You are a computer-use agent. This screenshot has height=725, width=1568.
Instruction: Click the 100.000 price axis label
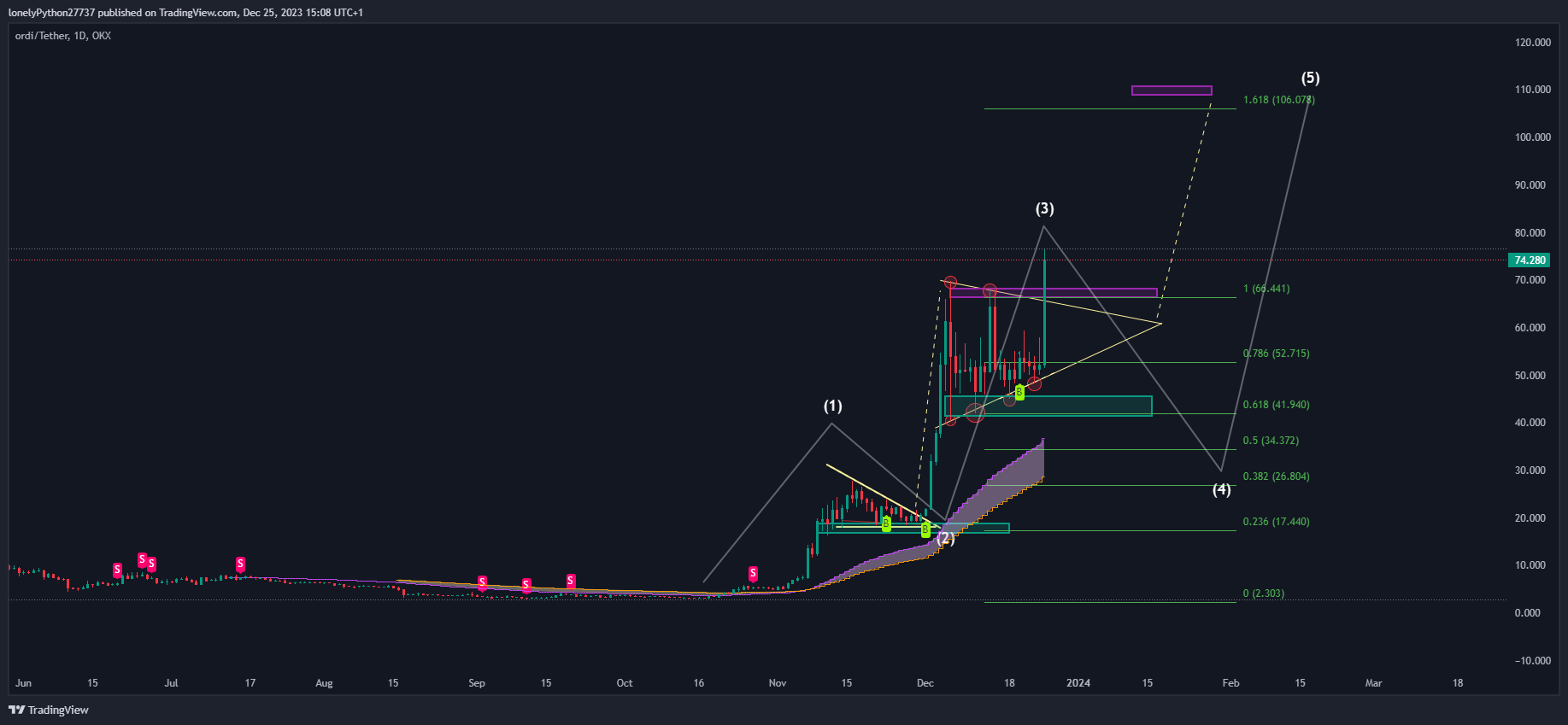click(x=1533, y=137)
